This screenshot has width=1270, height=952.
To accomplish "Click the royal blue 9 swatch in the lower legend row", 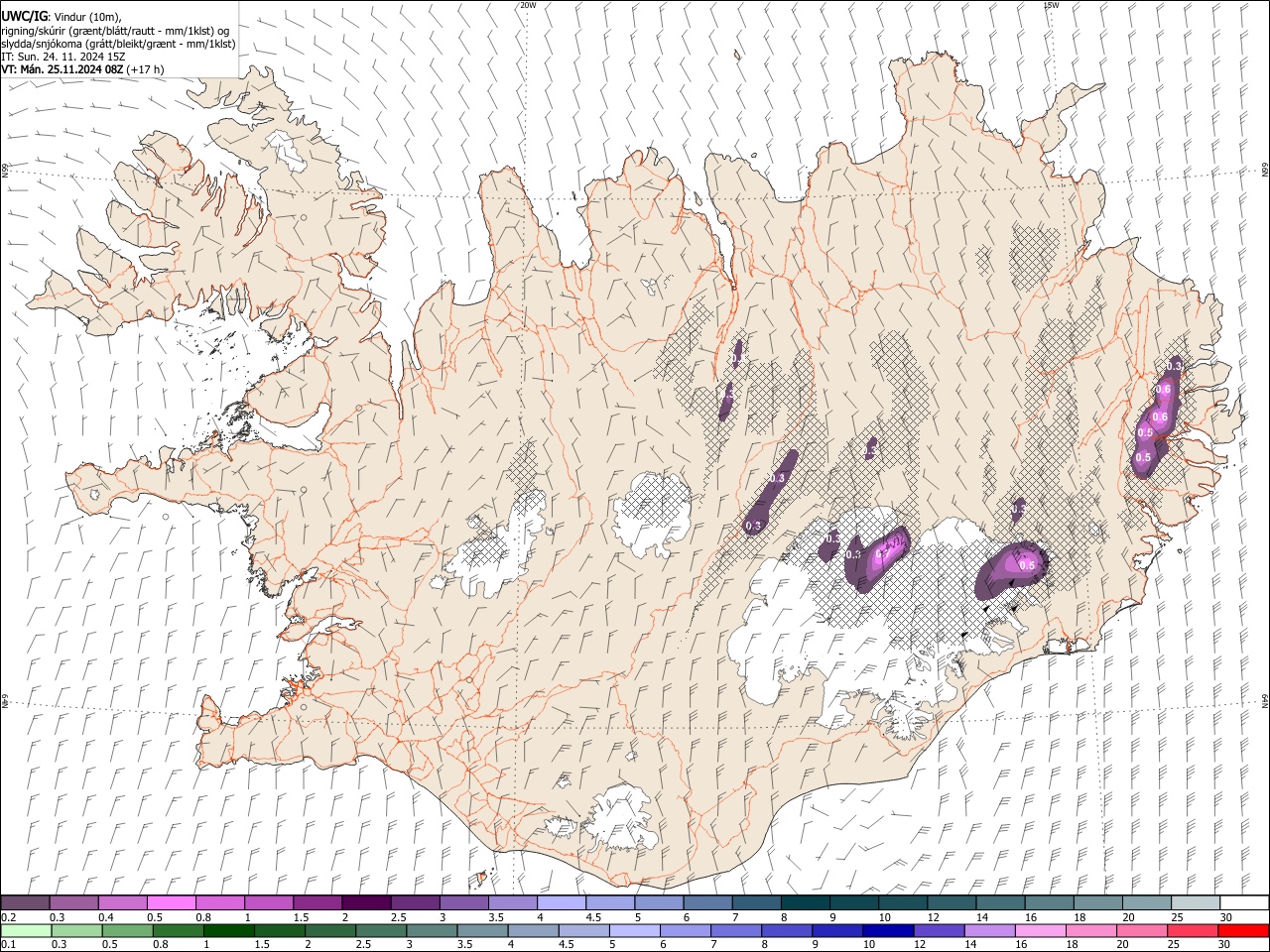I will 837,930.
